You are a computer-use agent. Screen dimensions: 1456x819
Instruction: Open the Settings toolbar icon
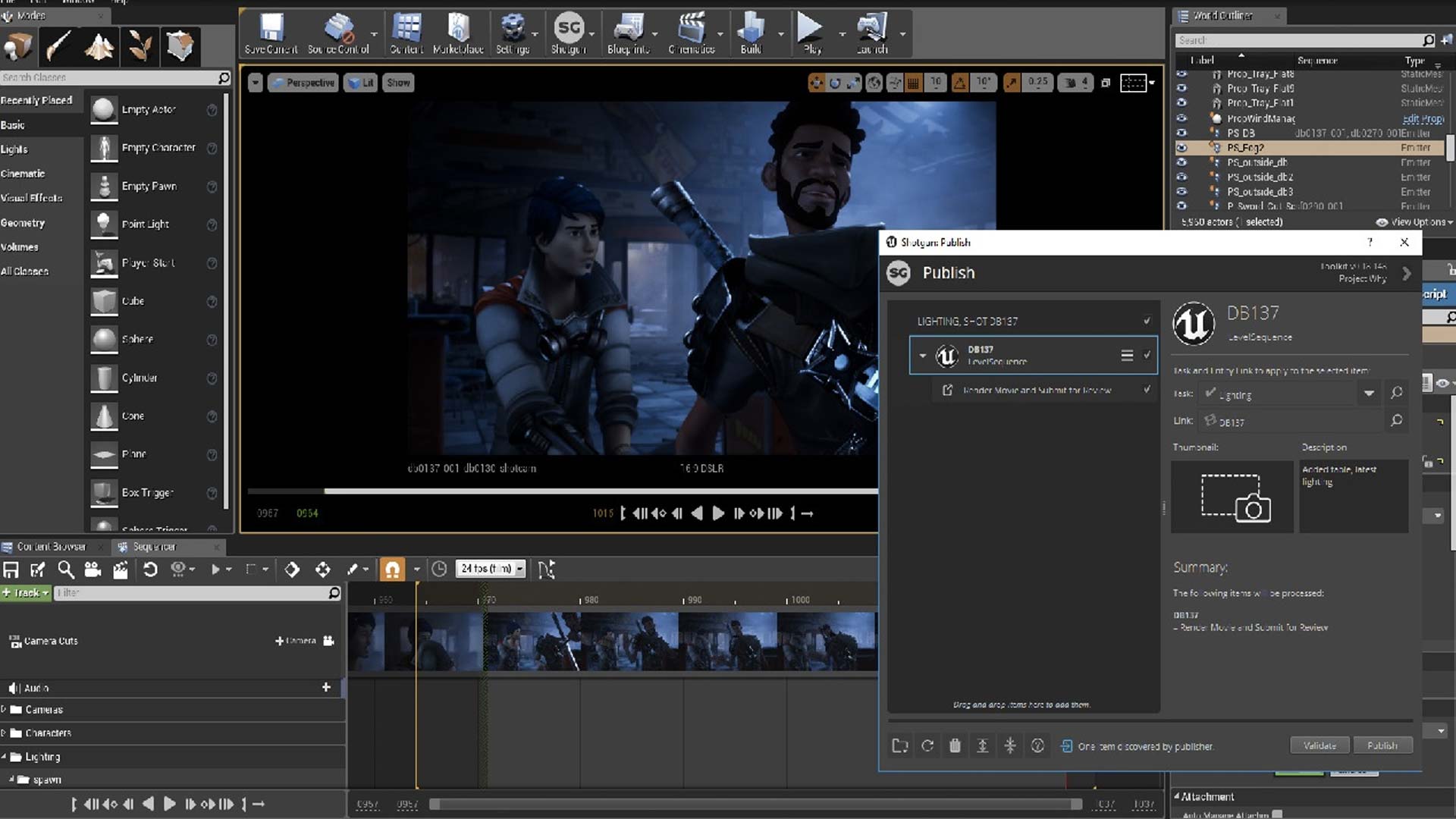pos(513,34)
